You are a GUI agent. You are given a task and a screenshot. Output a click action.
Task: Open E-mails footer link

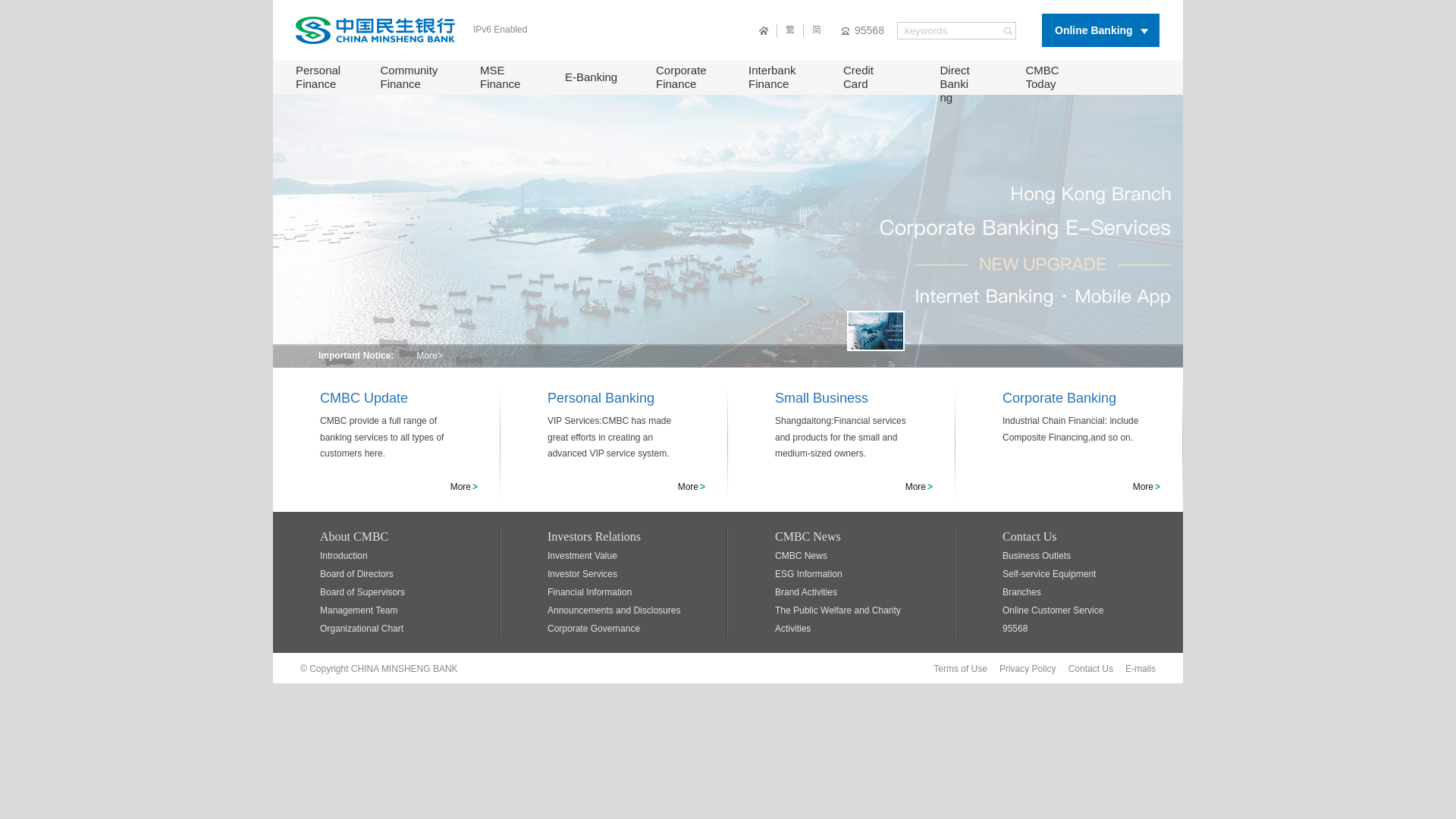click(1141, 669)
